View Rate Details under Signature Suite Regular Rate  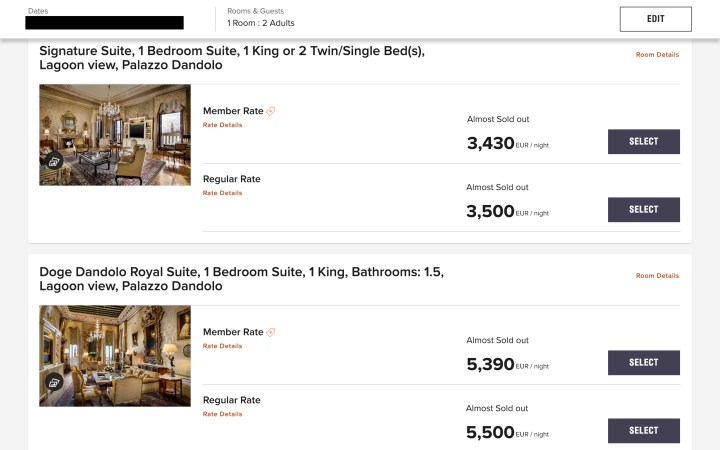(x=222, y=193)
